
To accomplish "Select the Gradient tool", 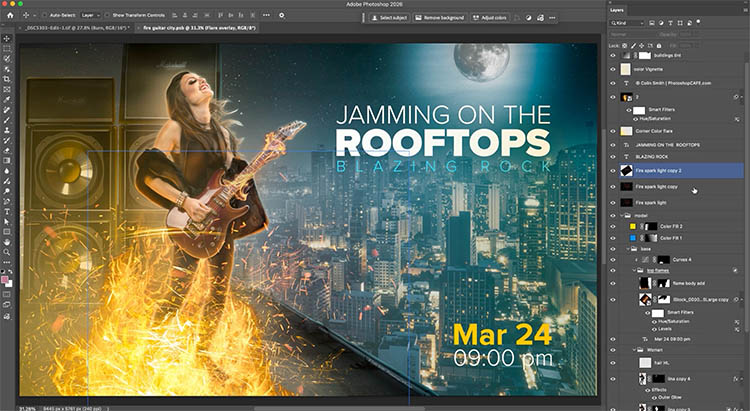I will tap(7, 160).
